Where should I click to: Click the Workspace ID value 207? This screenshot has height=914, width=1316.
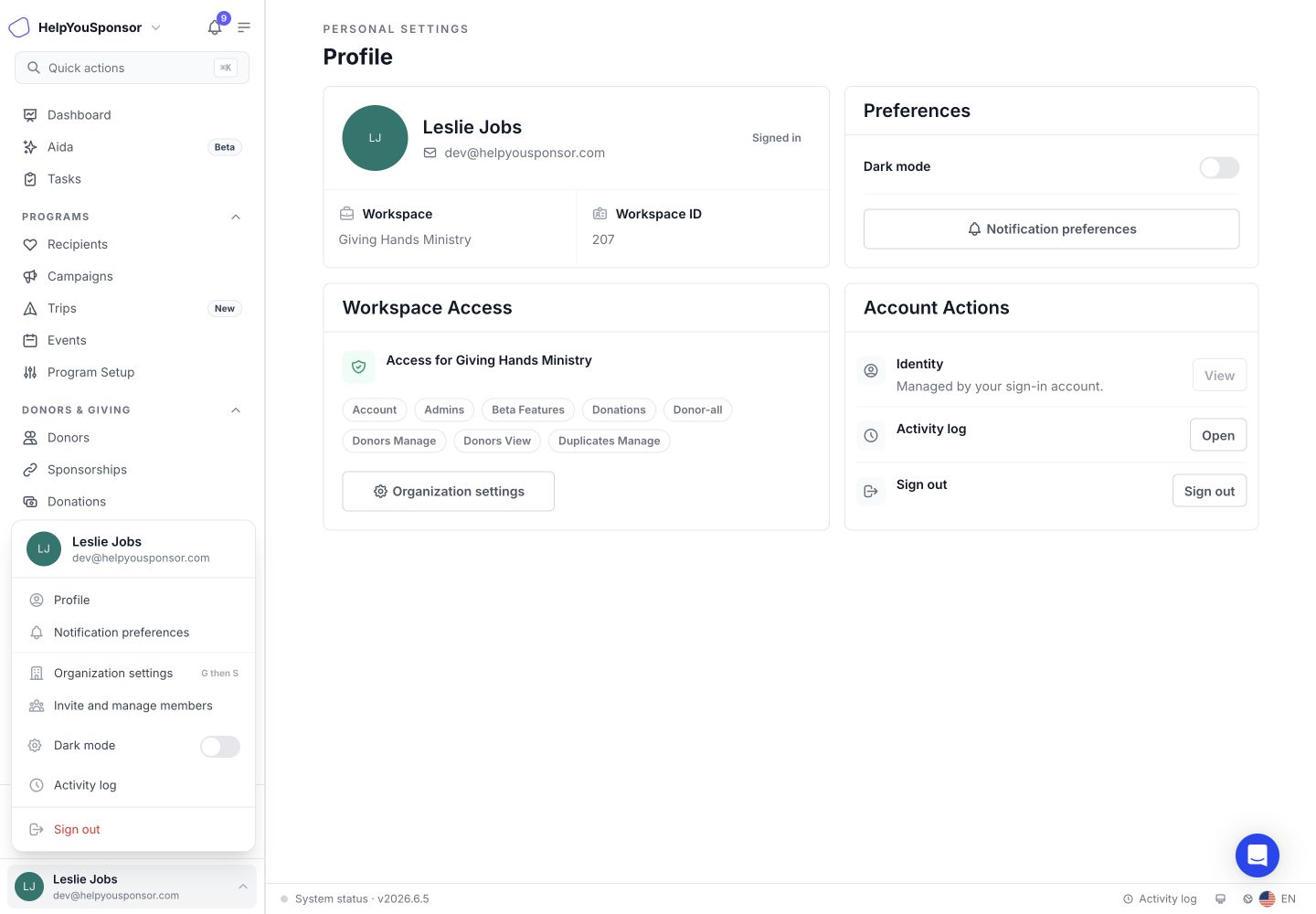pos(603,240)
